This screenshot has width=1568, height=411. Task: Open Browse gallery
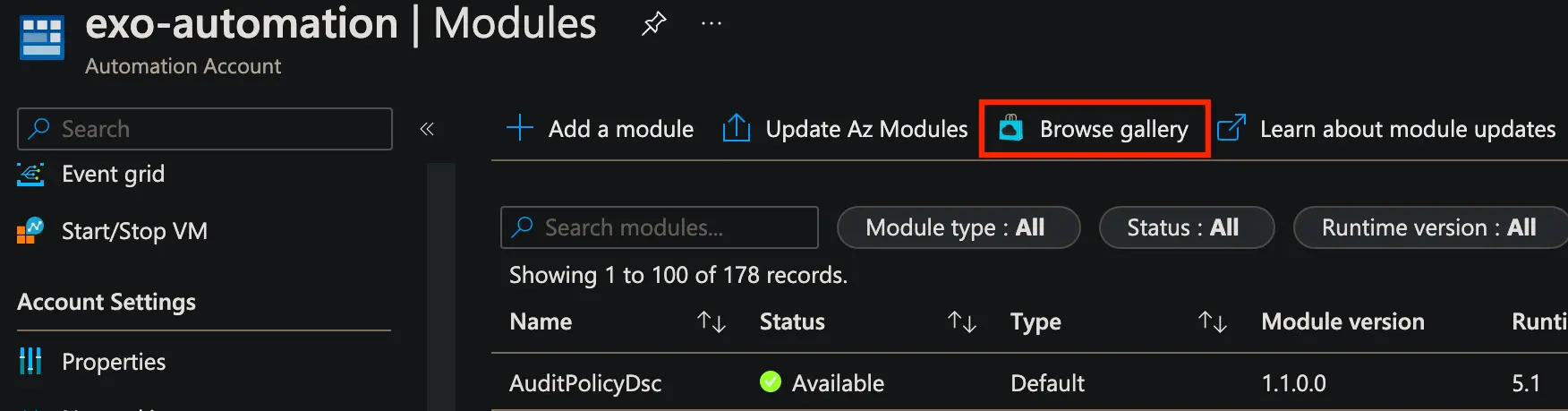pyautogui.click(x=1095, y=129)
